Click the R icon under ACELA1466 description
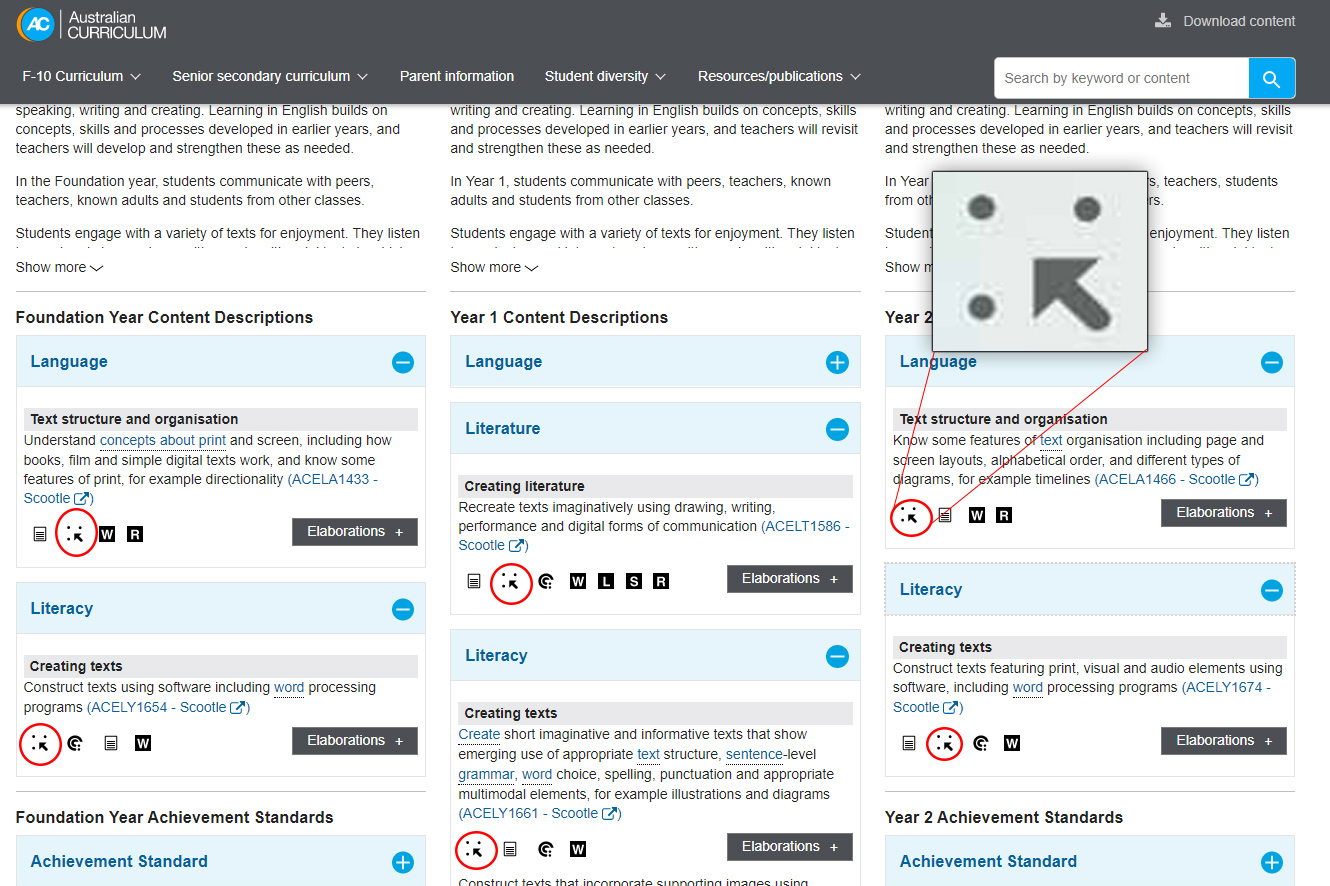 (x=1004, y=515)
